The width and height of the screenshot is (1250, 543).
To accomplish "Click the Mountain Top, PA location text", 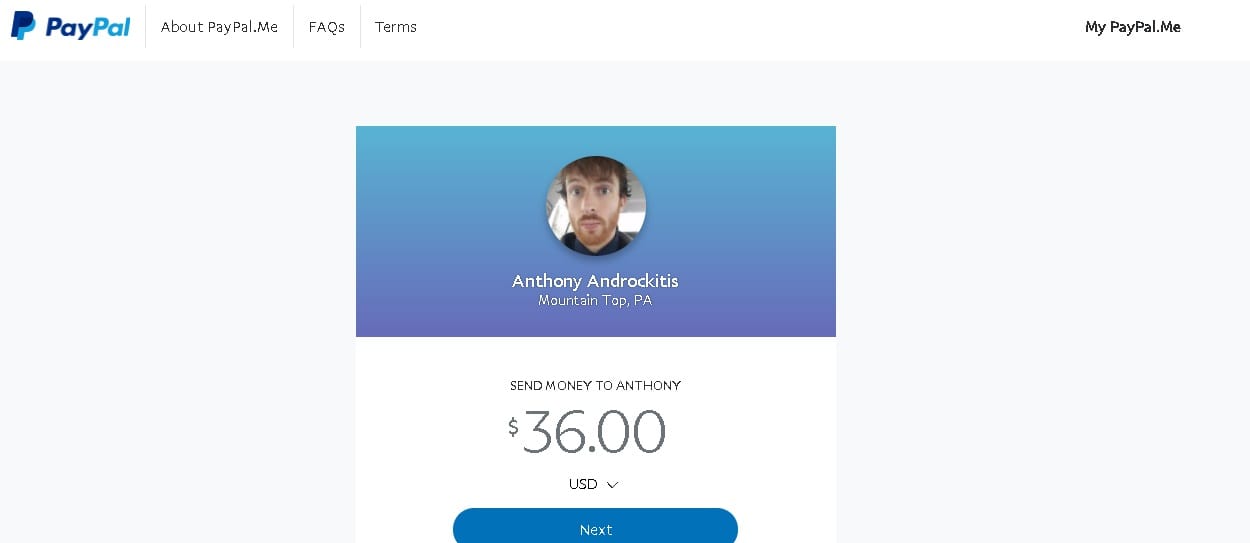I will 595,300.
